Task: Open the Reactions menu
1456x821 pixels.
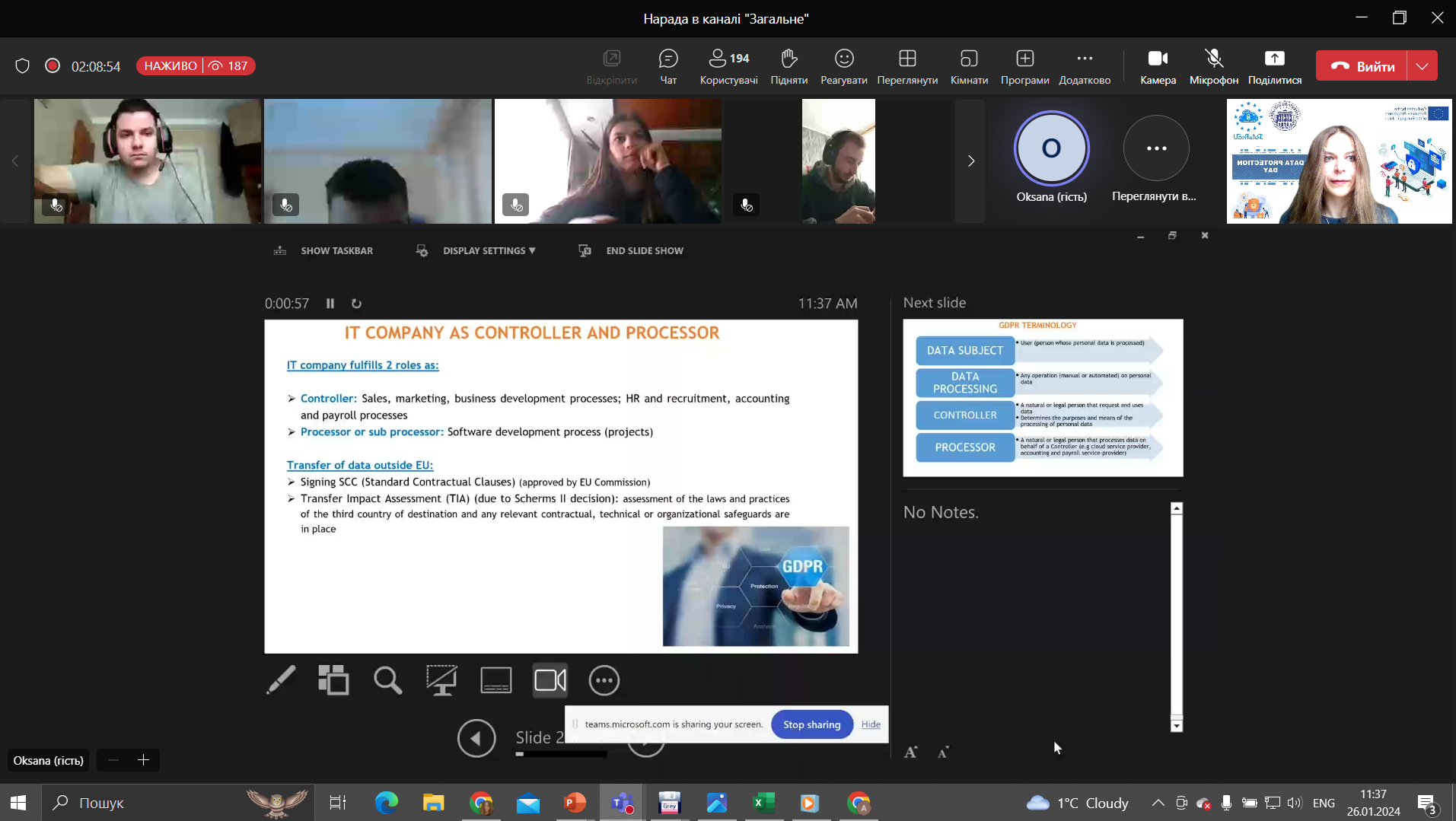Action: coord(843,66)
